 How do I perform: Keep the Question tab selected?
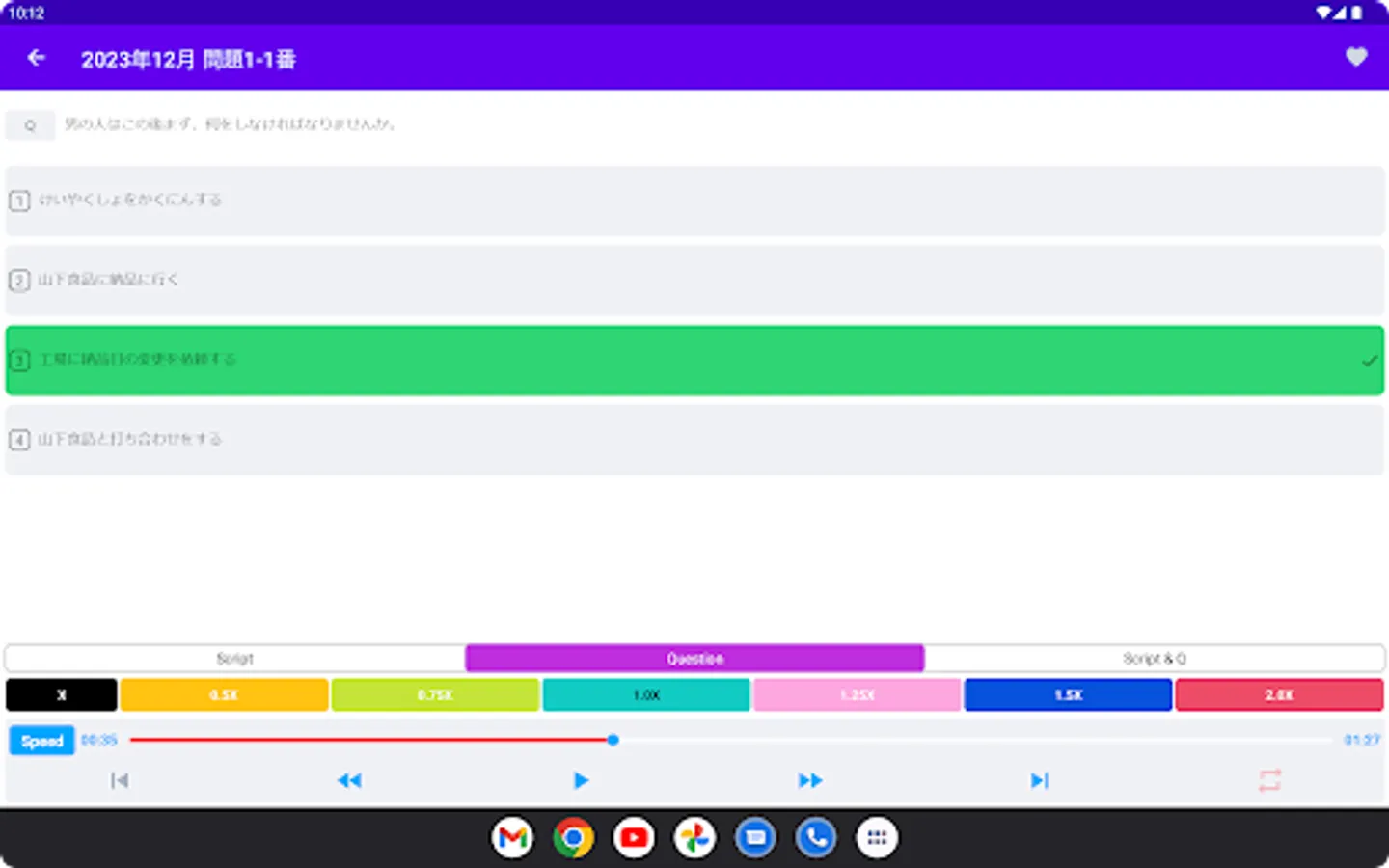694,658
